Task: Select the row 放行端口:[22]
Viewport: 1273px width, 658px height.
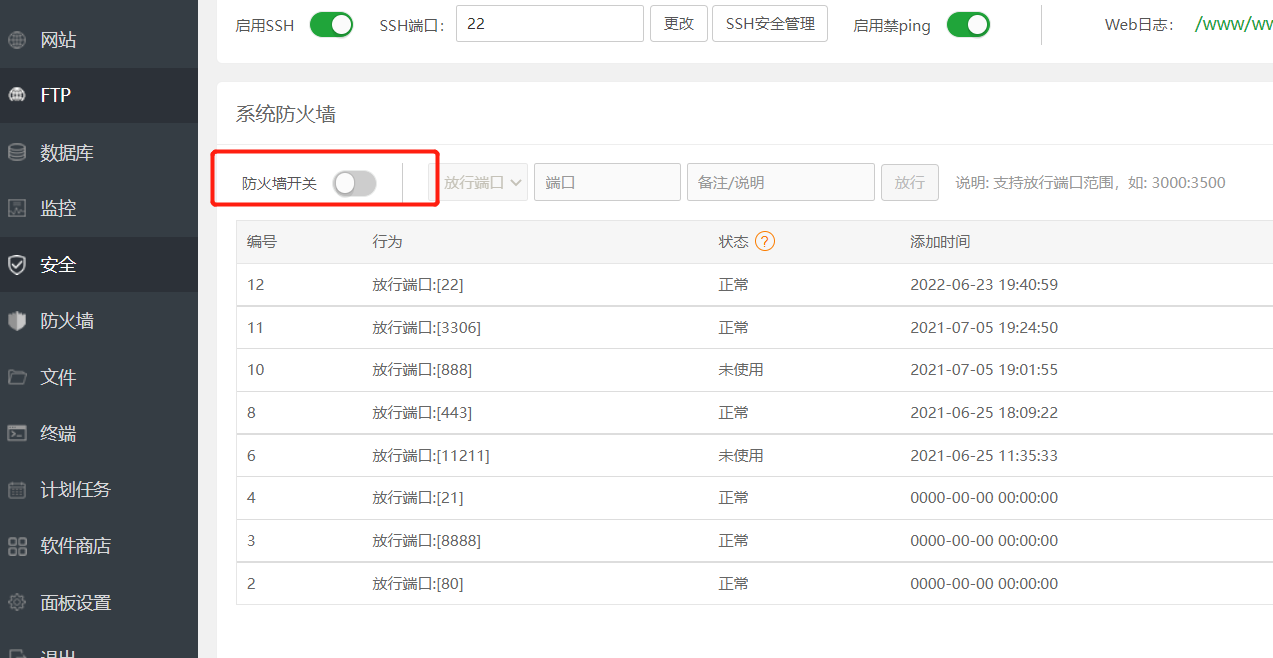Action: 754,285
